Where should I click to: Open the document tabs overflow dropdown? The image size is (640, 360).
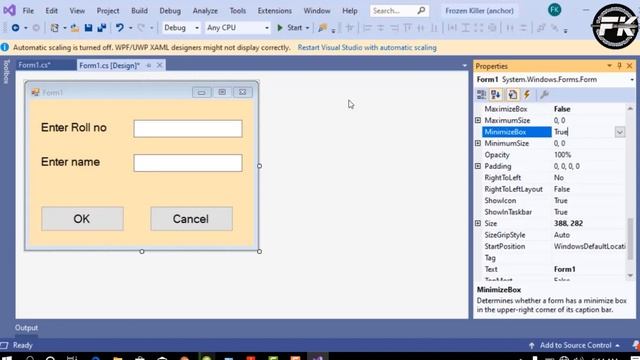tap(464, 66)
